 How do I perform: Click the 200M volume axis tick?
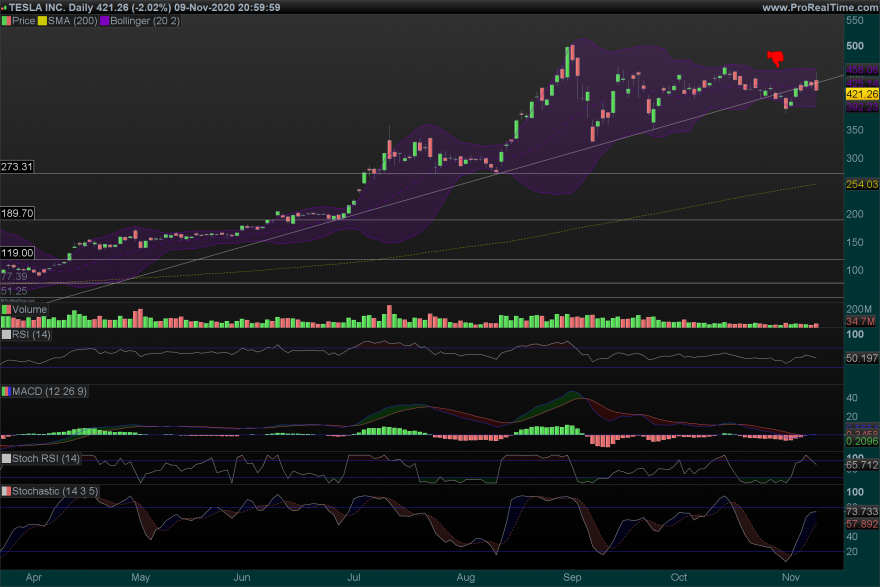(x=859, y=309)
